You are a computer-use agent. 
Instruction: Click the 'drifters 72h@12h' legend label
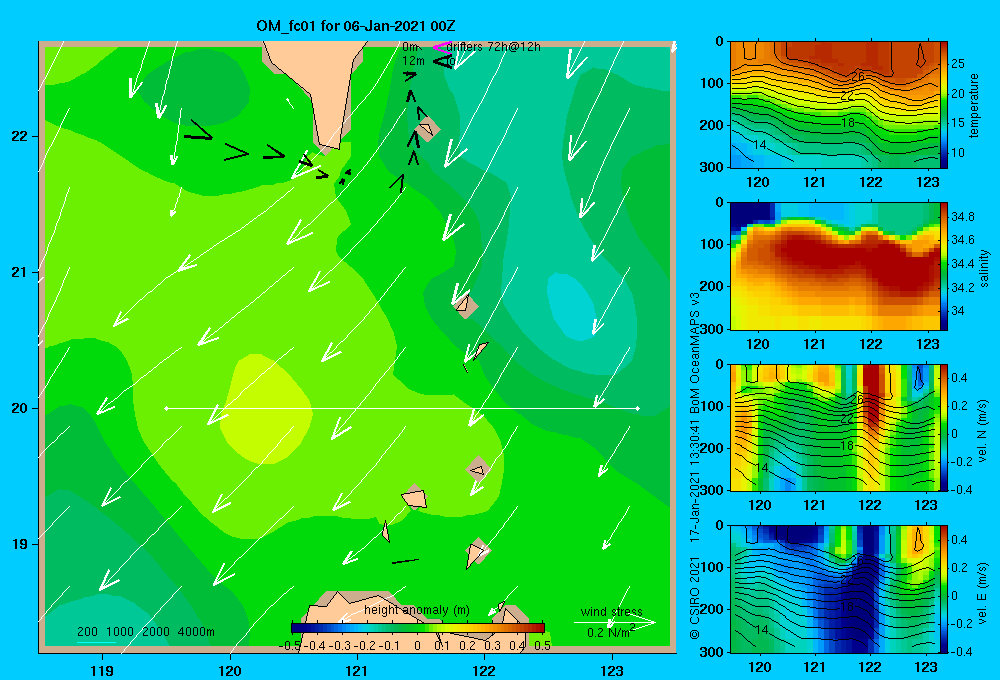click(x=494, y=47)
